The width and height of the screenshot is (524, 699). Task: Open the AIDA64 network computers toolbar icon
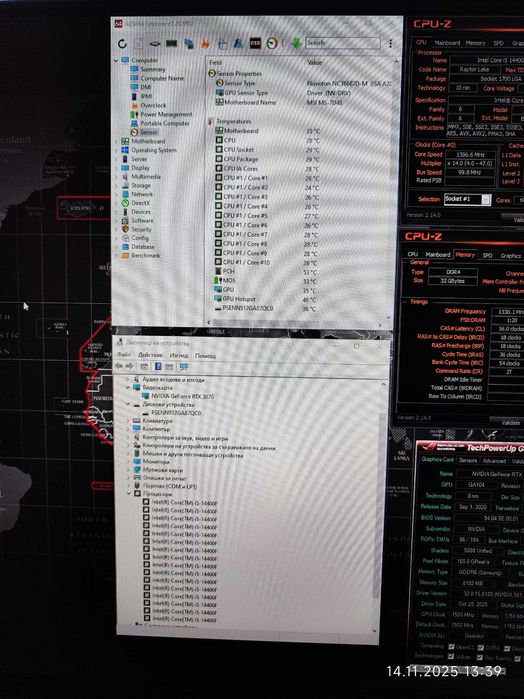pos(189,44)
